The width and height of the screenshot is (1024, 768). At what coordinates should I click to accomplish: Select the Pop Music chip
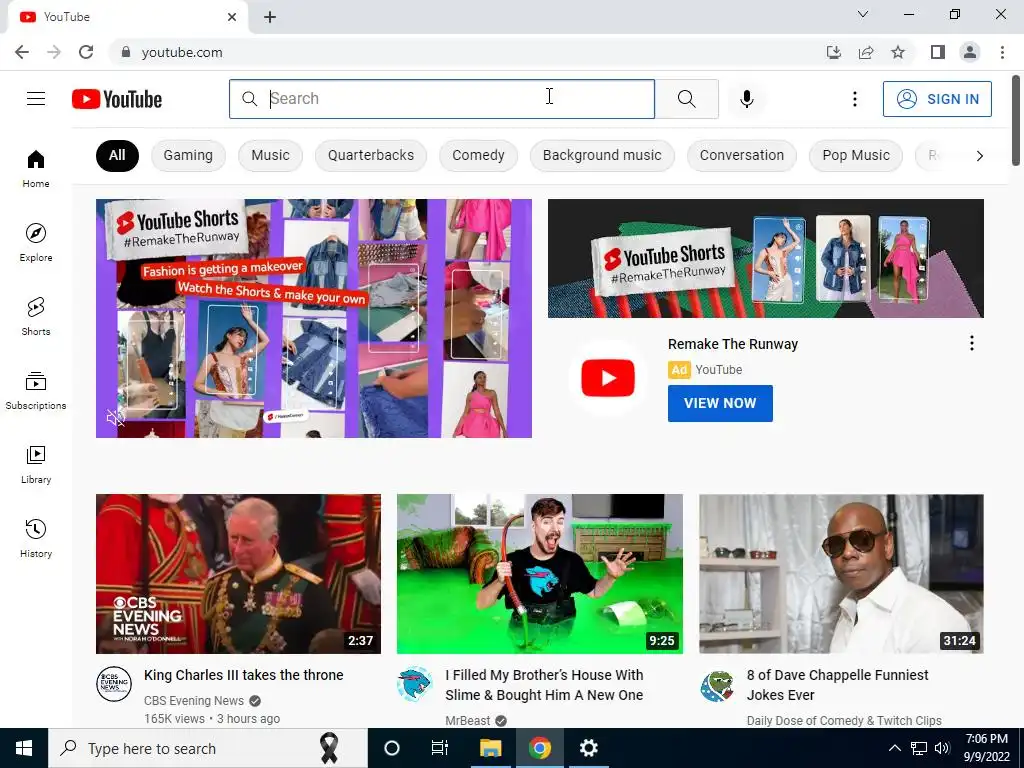tap(856, 155)
